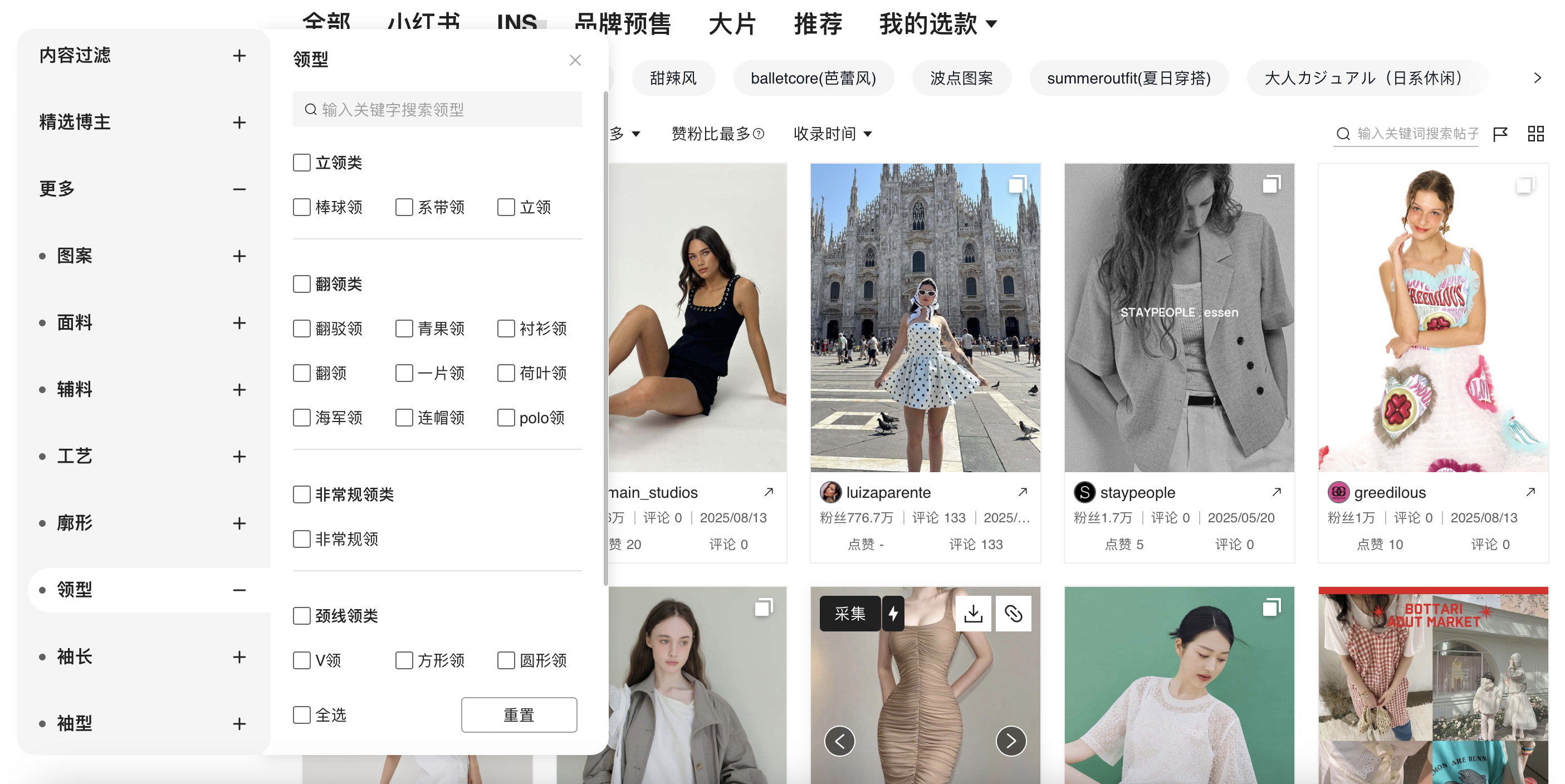The height and width of the screenshot is (784, 1565).
Task: Click the copy link icon on beige dress card
Action: pyautogui.click(x=1014, y=614)
